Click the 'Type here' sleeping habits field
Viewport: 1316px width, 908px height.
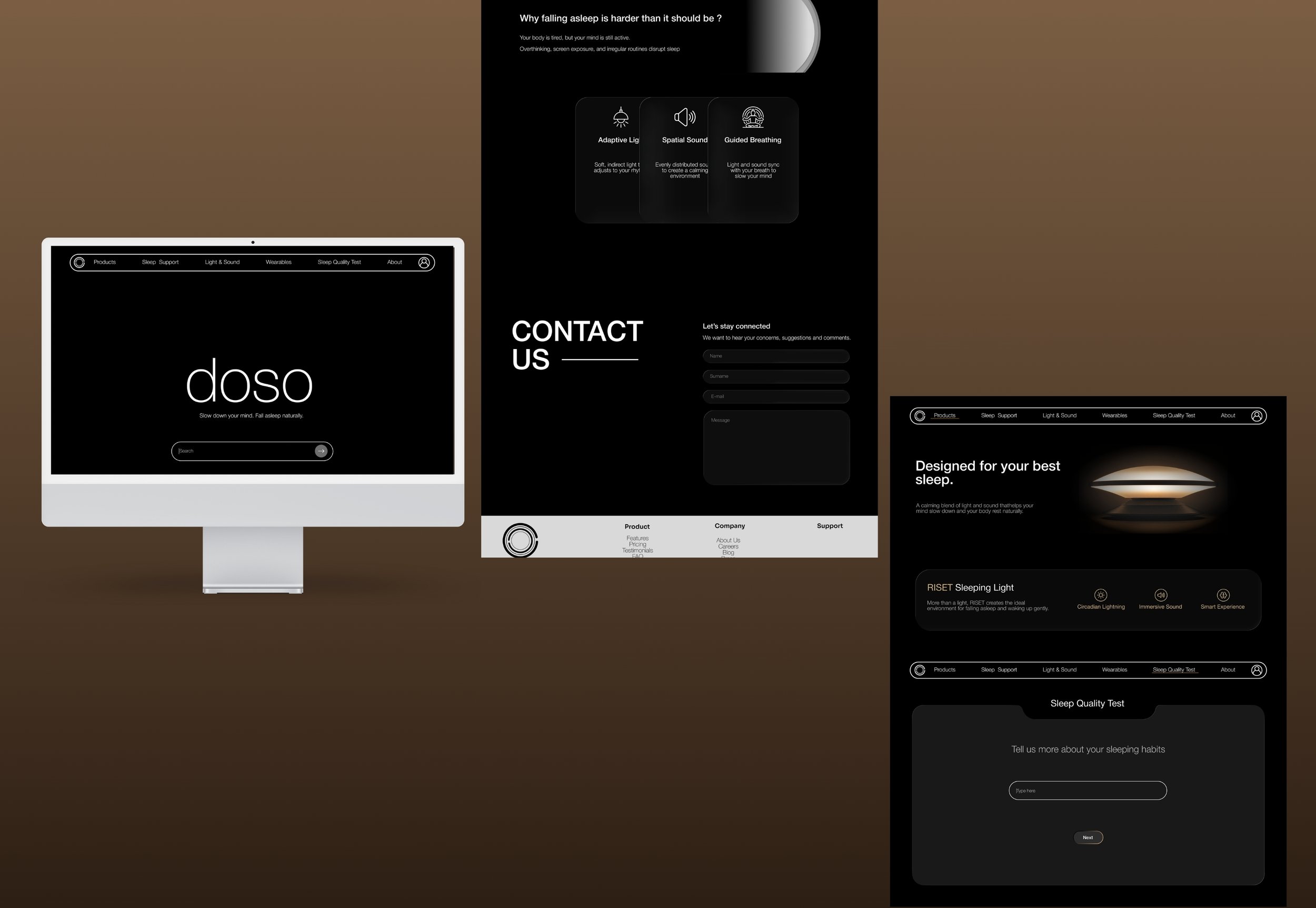pyautogui.click(x=1088, y=791)
